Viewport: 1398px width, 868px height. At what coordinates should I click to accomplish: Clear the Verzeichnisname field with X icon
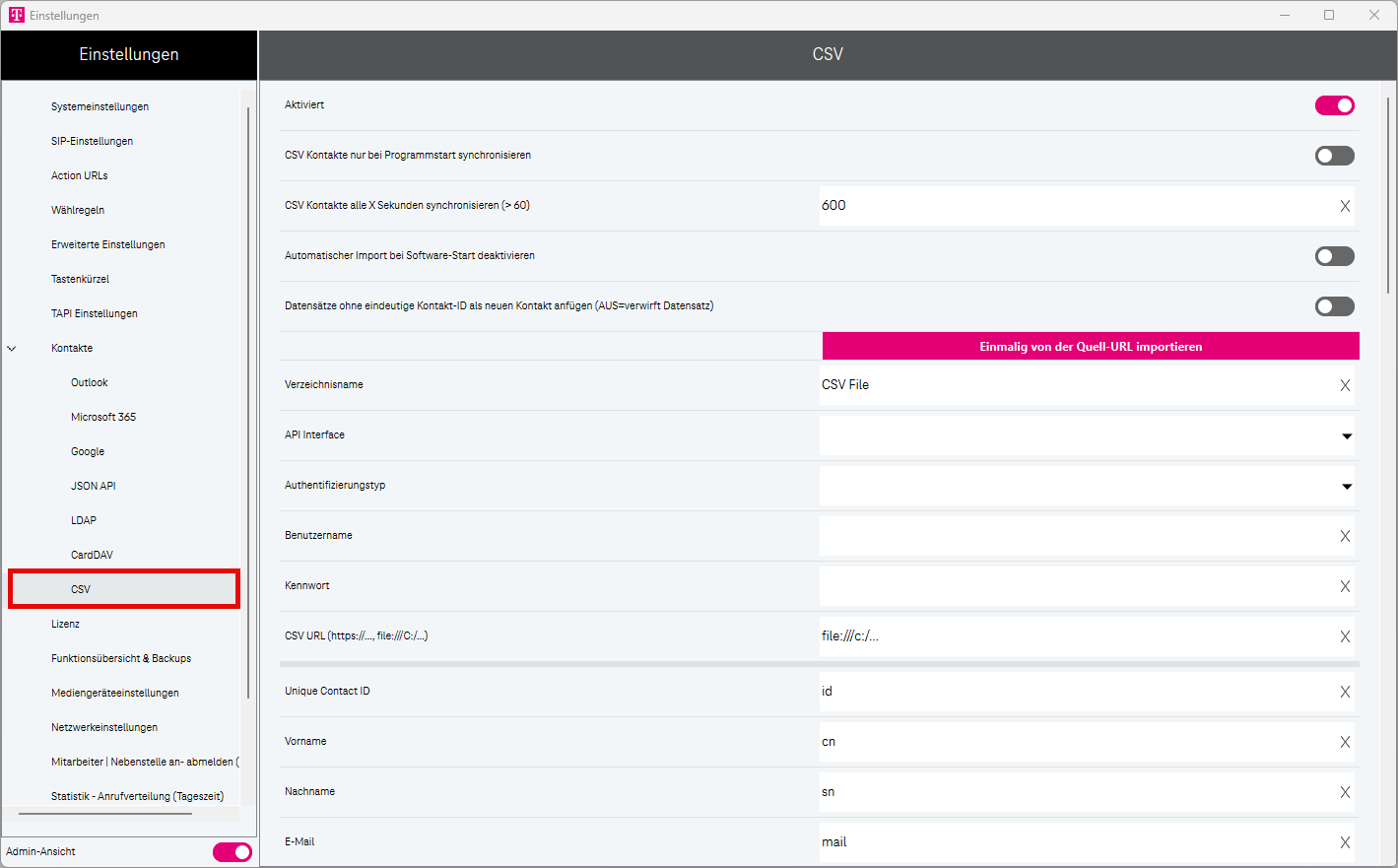pos(1345,385)
